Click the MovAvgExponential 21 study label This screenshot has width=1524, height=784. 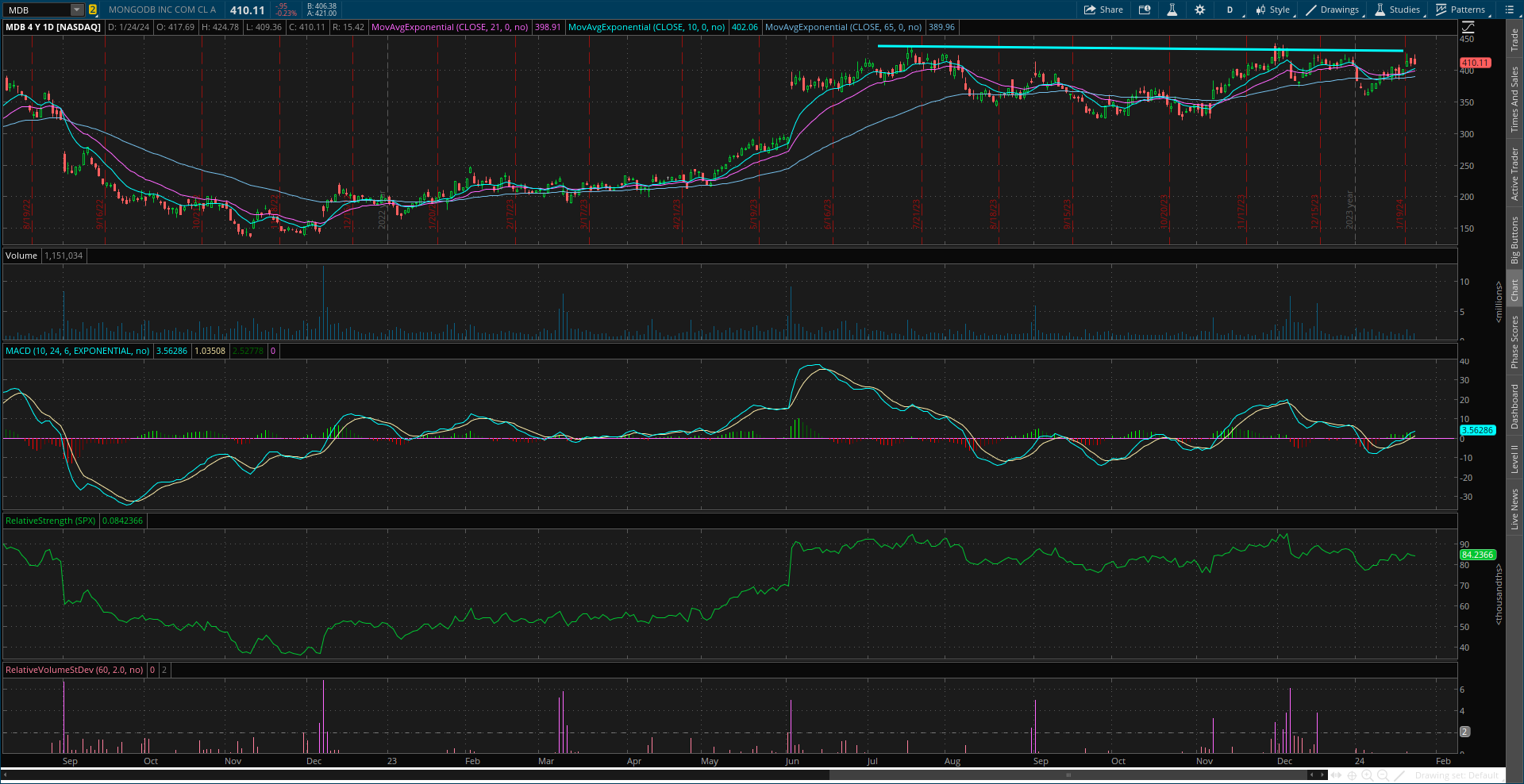450,27
